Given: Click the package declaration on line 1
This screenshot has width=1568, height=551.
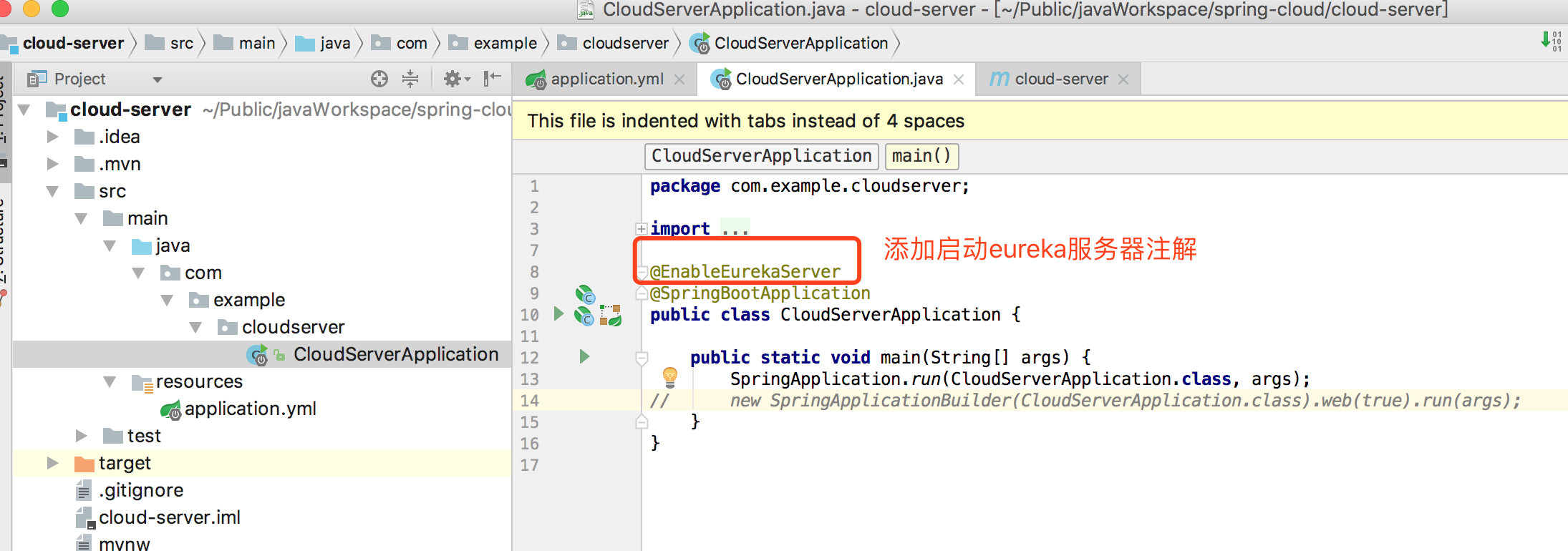Looking at the screenshot, I should point(810,186).
